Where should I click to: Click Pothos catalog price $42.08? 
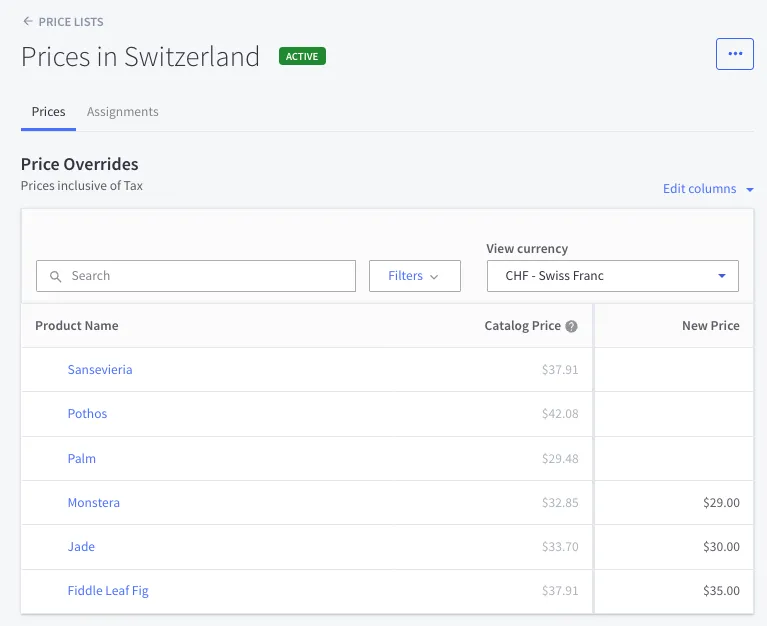[x=560, y=414]
